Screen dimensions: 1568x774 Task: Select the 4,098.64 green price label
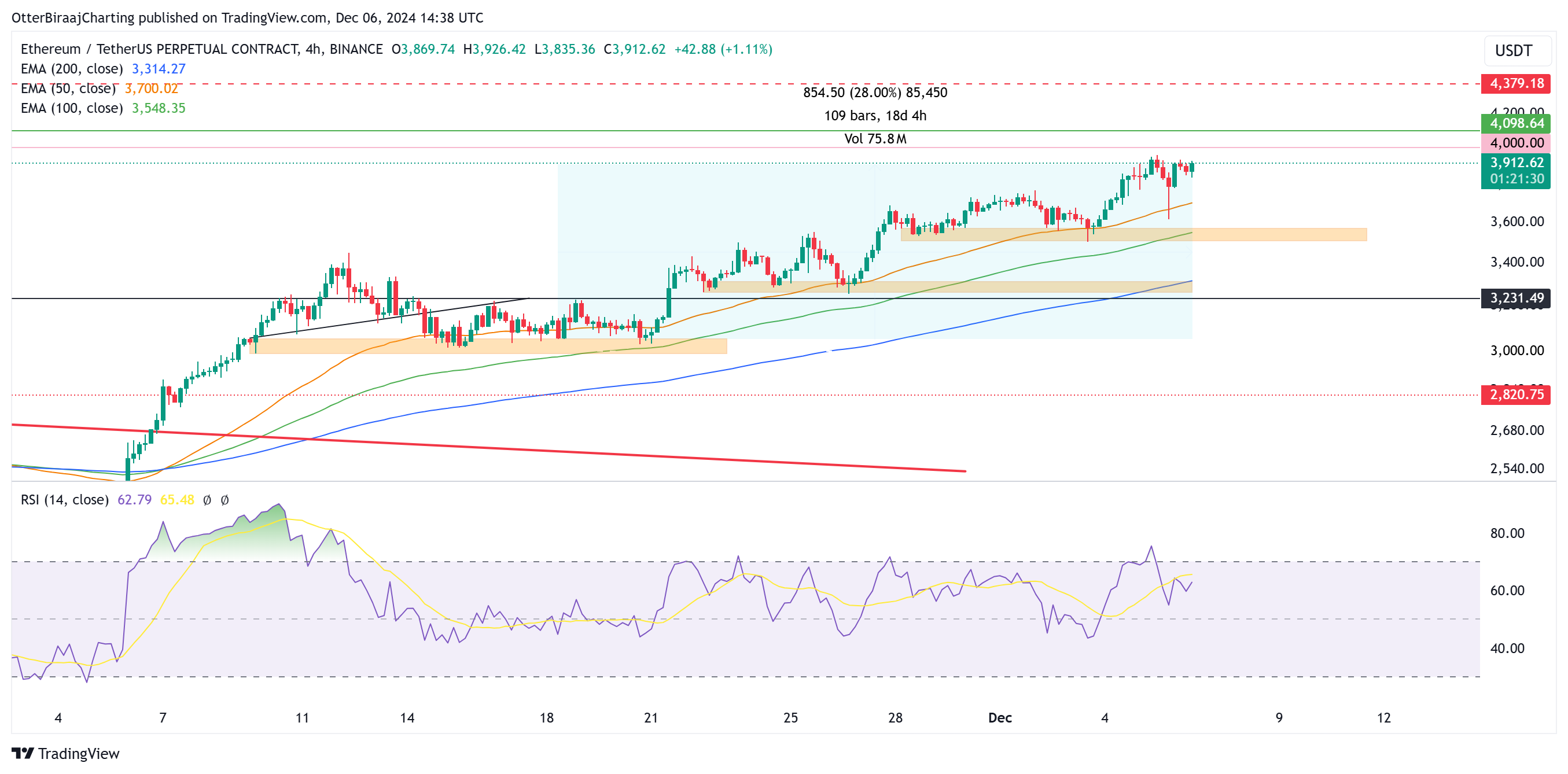[x=1517, y=123]
